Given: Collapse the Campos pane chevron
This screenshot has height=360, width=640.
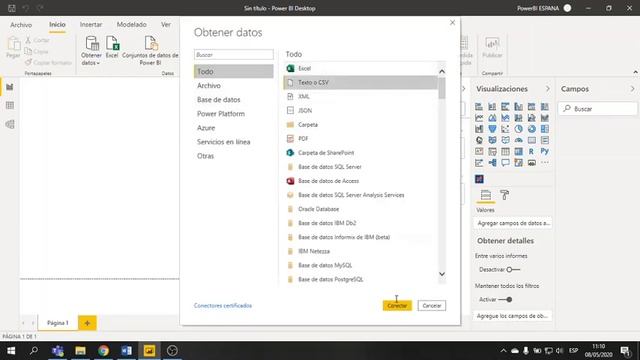Looking at the screenshot, I should (x=632, y=89).
